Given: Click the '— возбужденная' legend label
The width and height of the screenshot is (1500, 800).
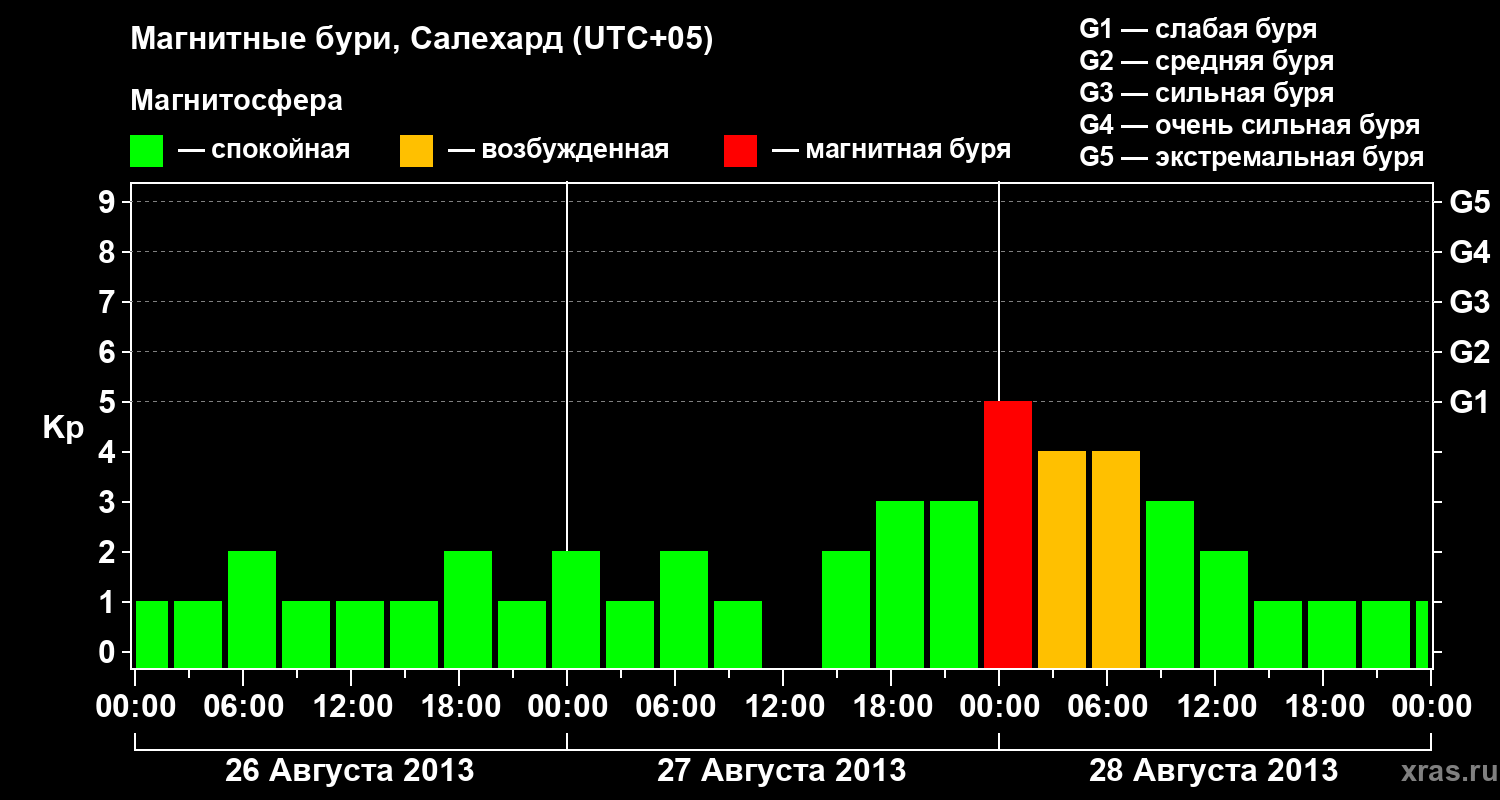Looking at the screenshot, I should pos(558,150).
